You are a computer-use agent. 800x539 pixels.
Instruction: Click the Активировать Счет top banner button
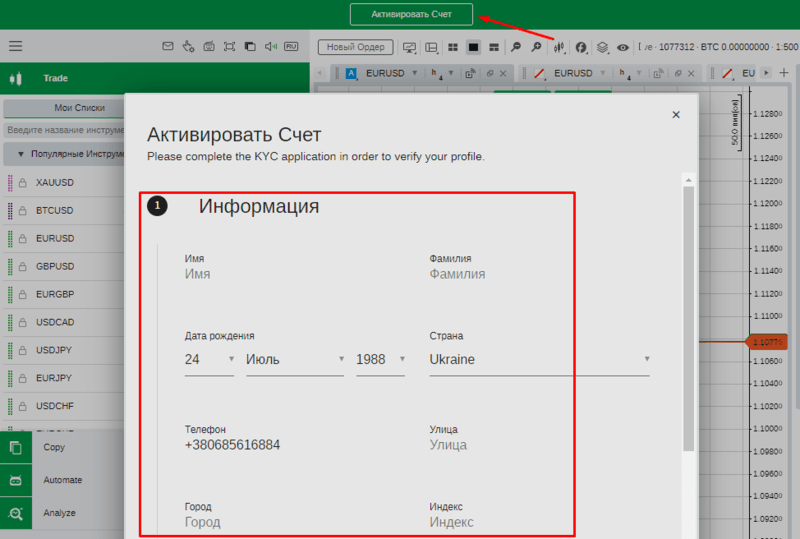click(x=411, y=14)
